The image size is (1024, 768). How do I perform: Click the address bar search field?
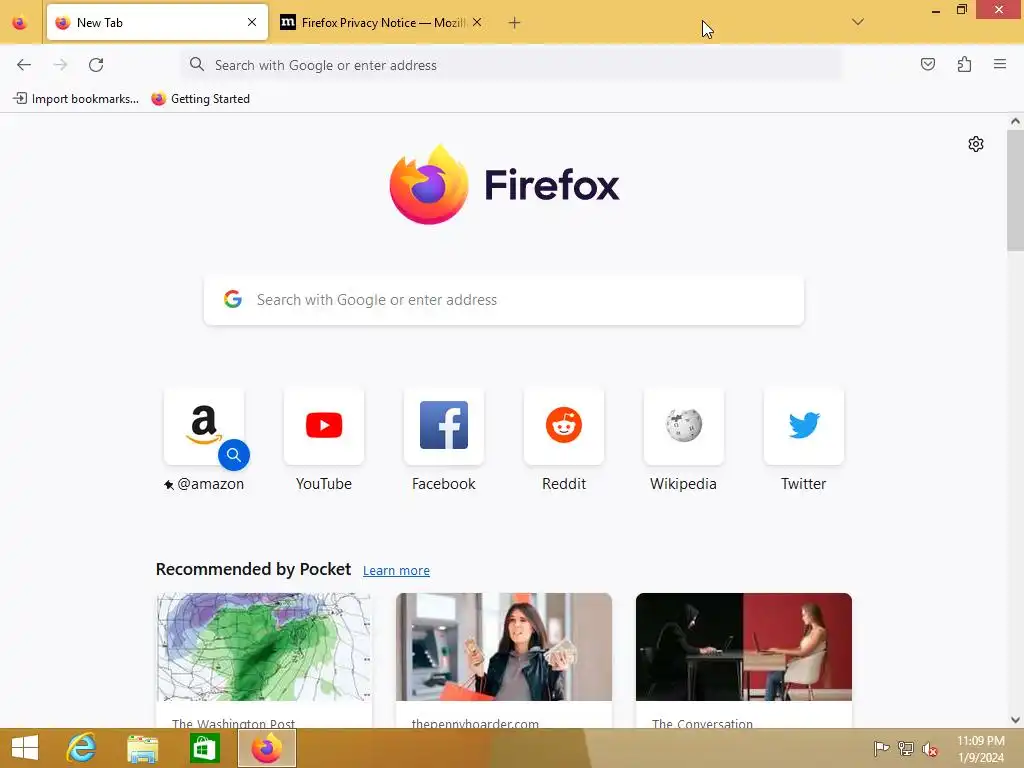point(512,65)
